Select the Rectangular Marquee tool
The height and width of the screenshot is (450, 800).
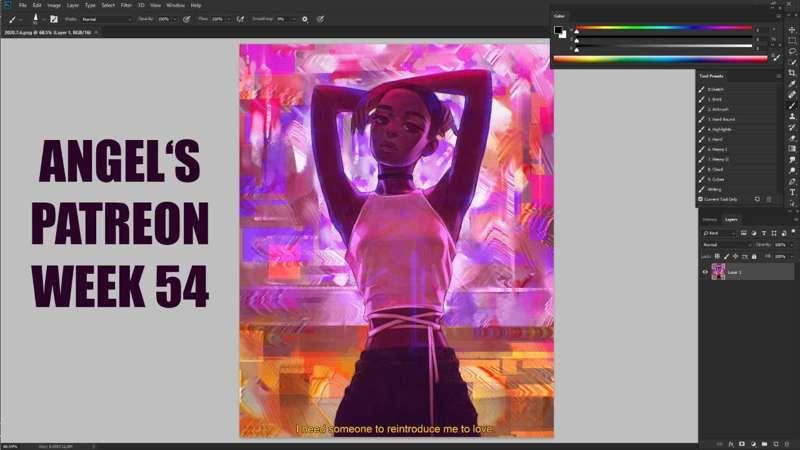(x=792, y=40)
